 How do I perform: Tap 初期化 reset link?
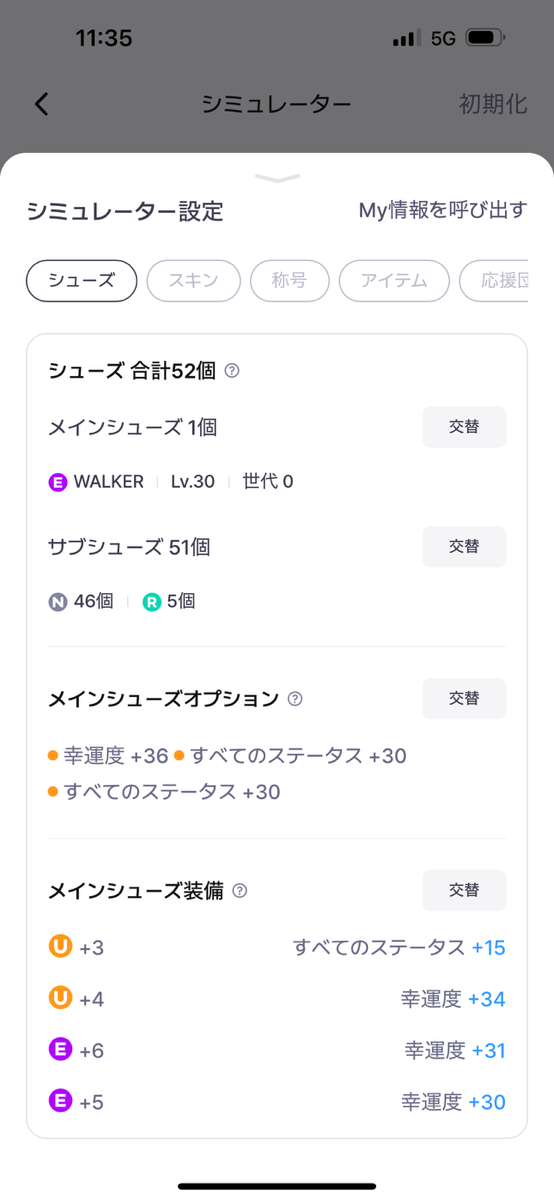point(493,104)
